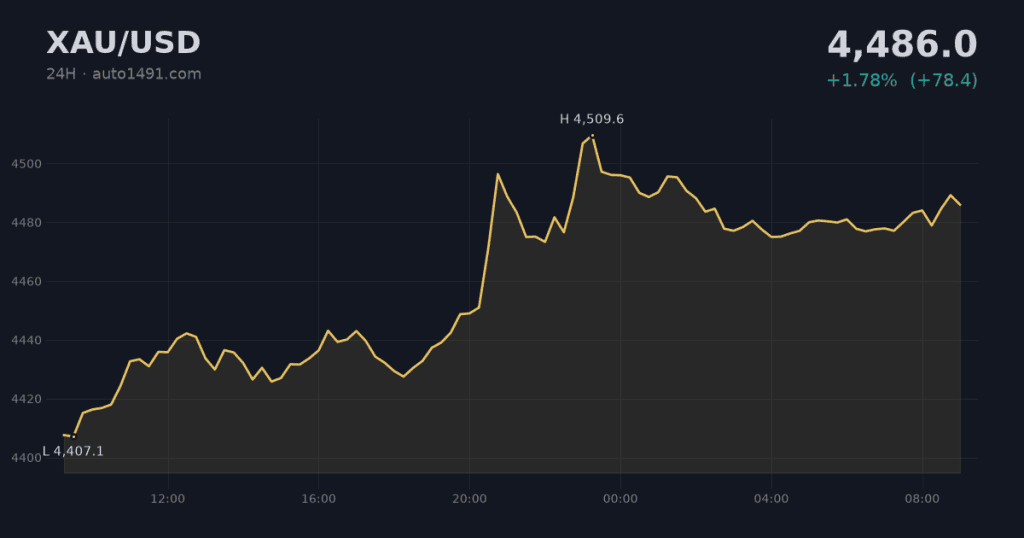This screenshot has height=538, width=1024.
Task: Click the 04:00 time axis label
Action: [x=771, y=499]
